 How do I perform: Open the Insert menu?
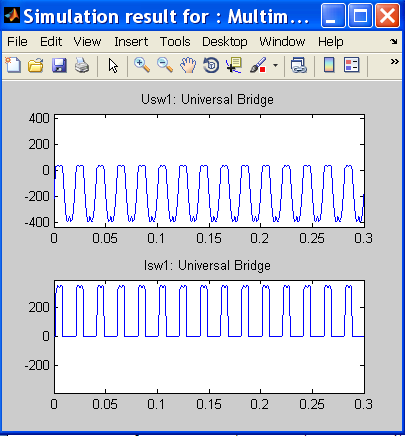[x=131, y=42]
